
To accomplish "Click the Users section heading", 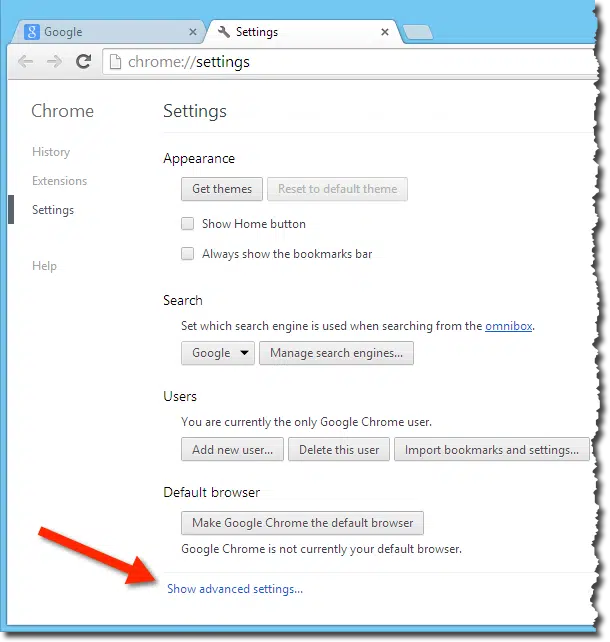I will (x=180, y=396).
